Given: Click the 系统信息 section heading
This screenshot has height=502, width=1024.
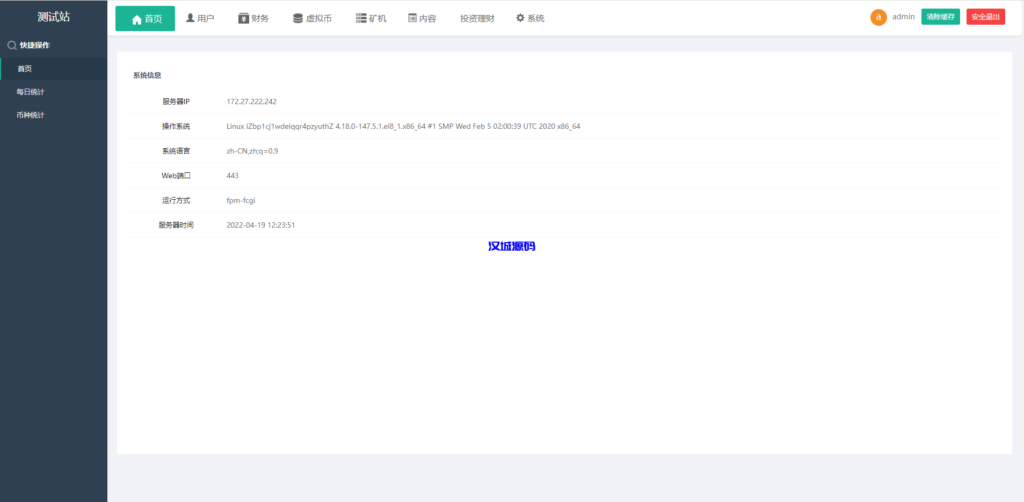Looking at the screenshot, I should click(147, 75).
